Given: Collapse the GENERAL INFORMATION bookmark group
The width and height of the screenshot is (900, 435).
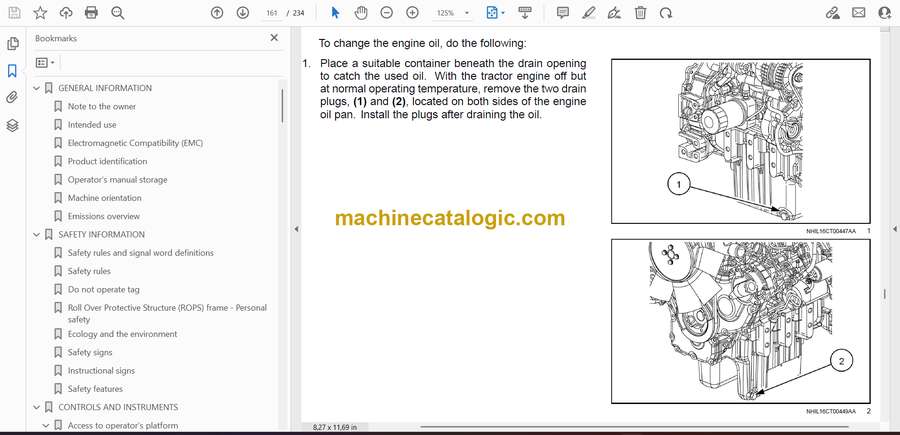Looking at the screenshot, I should click(x=37, y=88).
